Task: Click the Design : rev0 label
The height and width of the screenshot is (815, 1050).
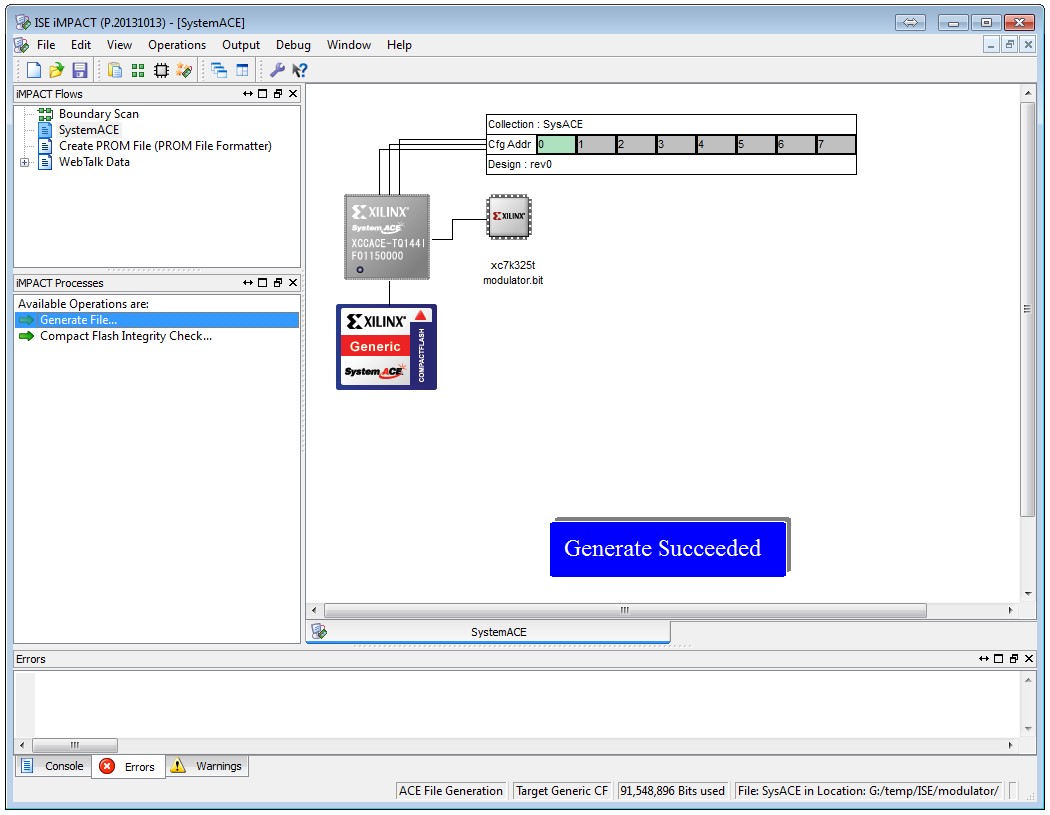Action: [520, 165]
